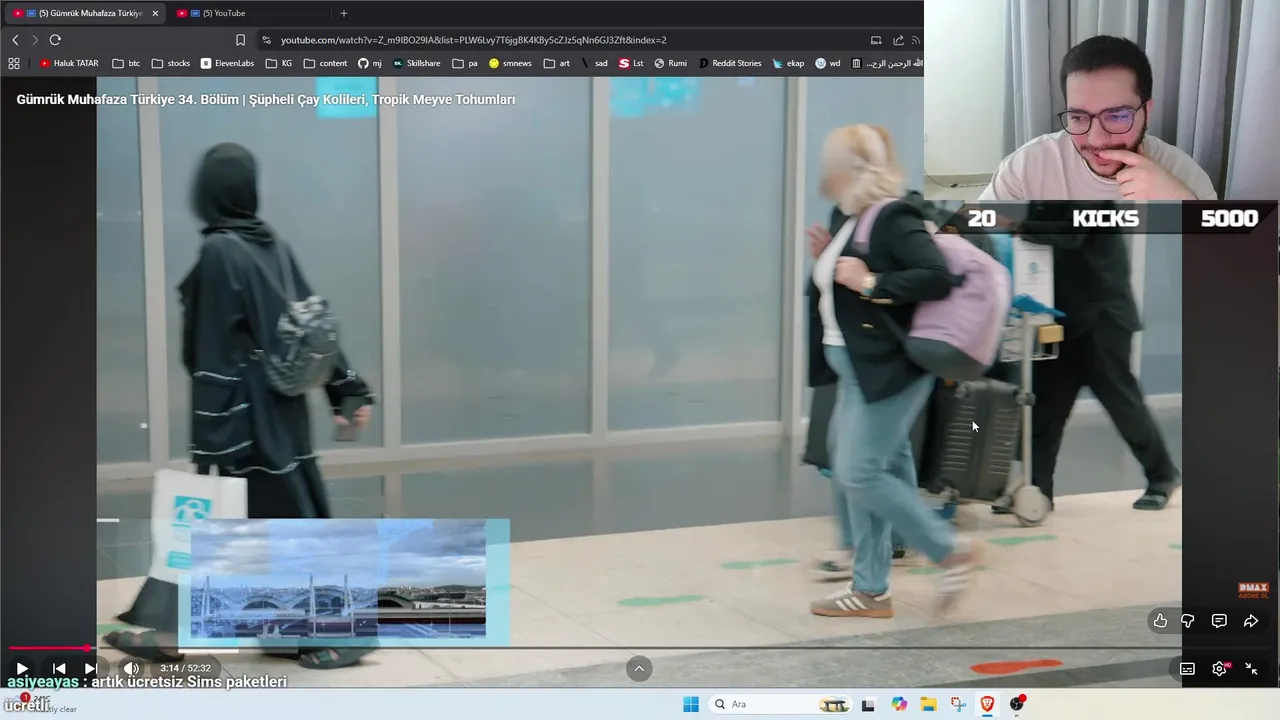The height and width of the screenshot is (720, 1280).
Task: Open the stocks bookmarks folder
Action: 171,63
